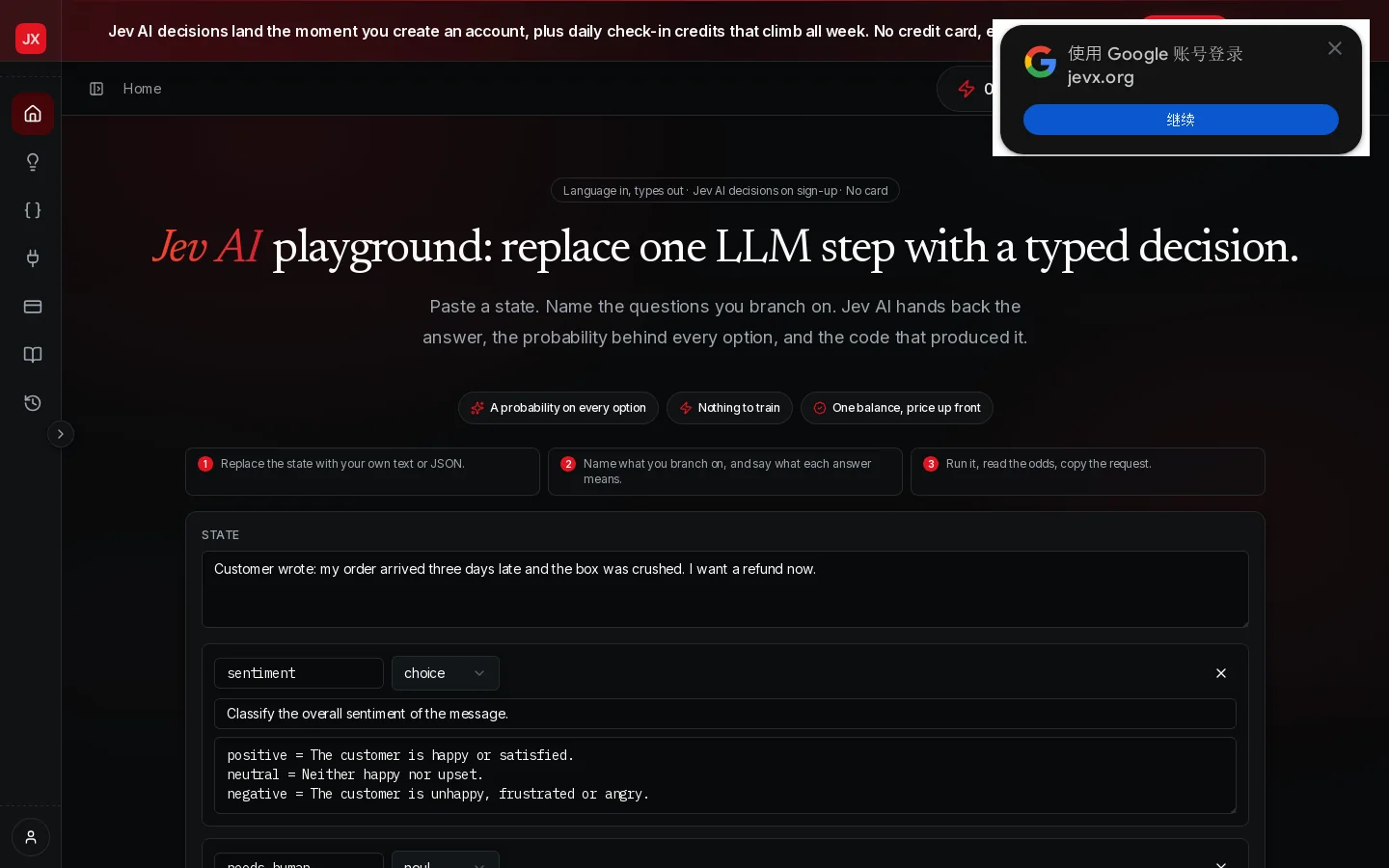1389x868 pixels.
Task: Remove the sentiment question with X
Action: coord(1221,673)
